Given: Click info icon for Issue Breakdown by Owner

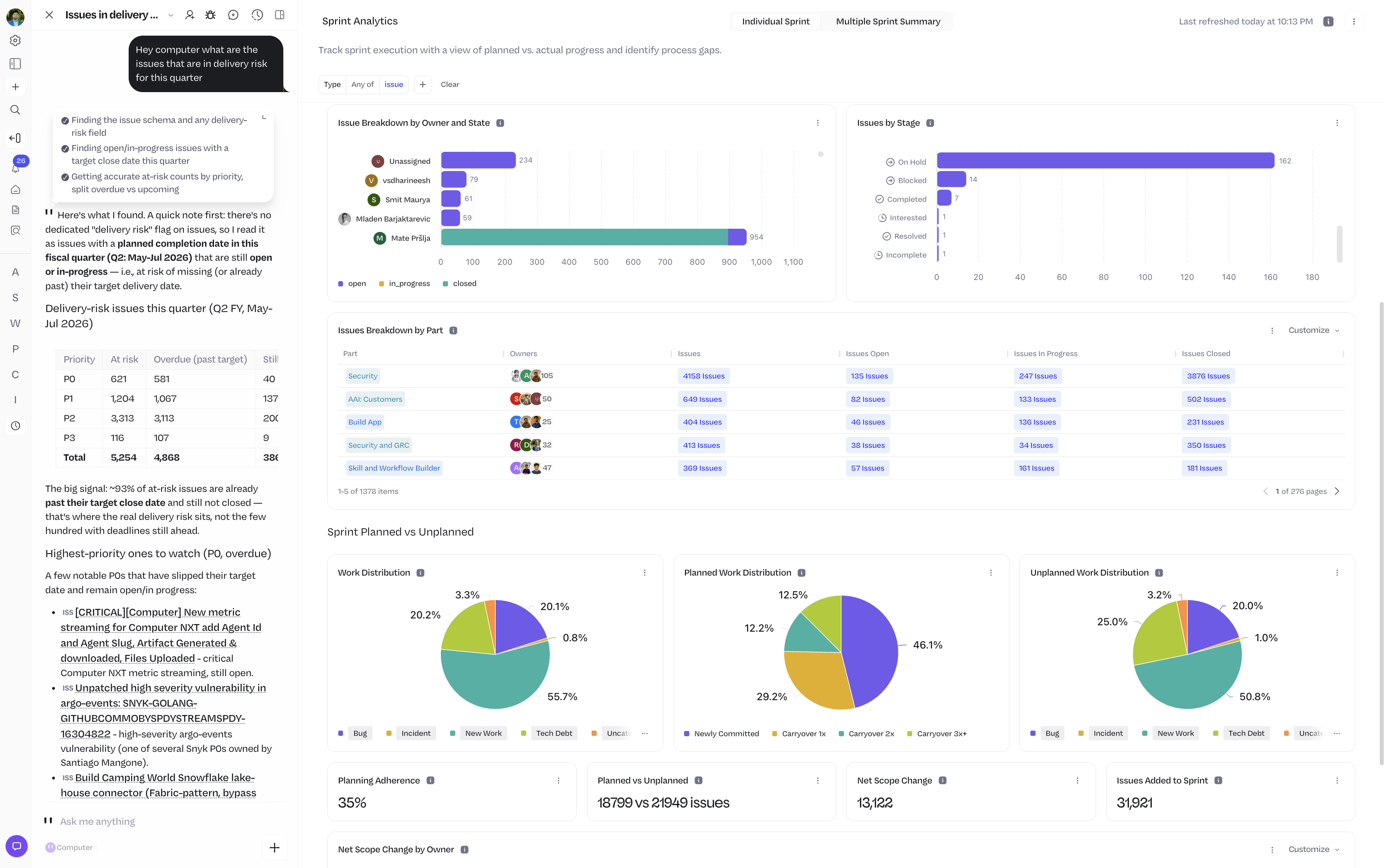Looking at the screenshot, I should (500, 123).
